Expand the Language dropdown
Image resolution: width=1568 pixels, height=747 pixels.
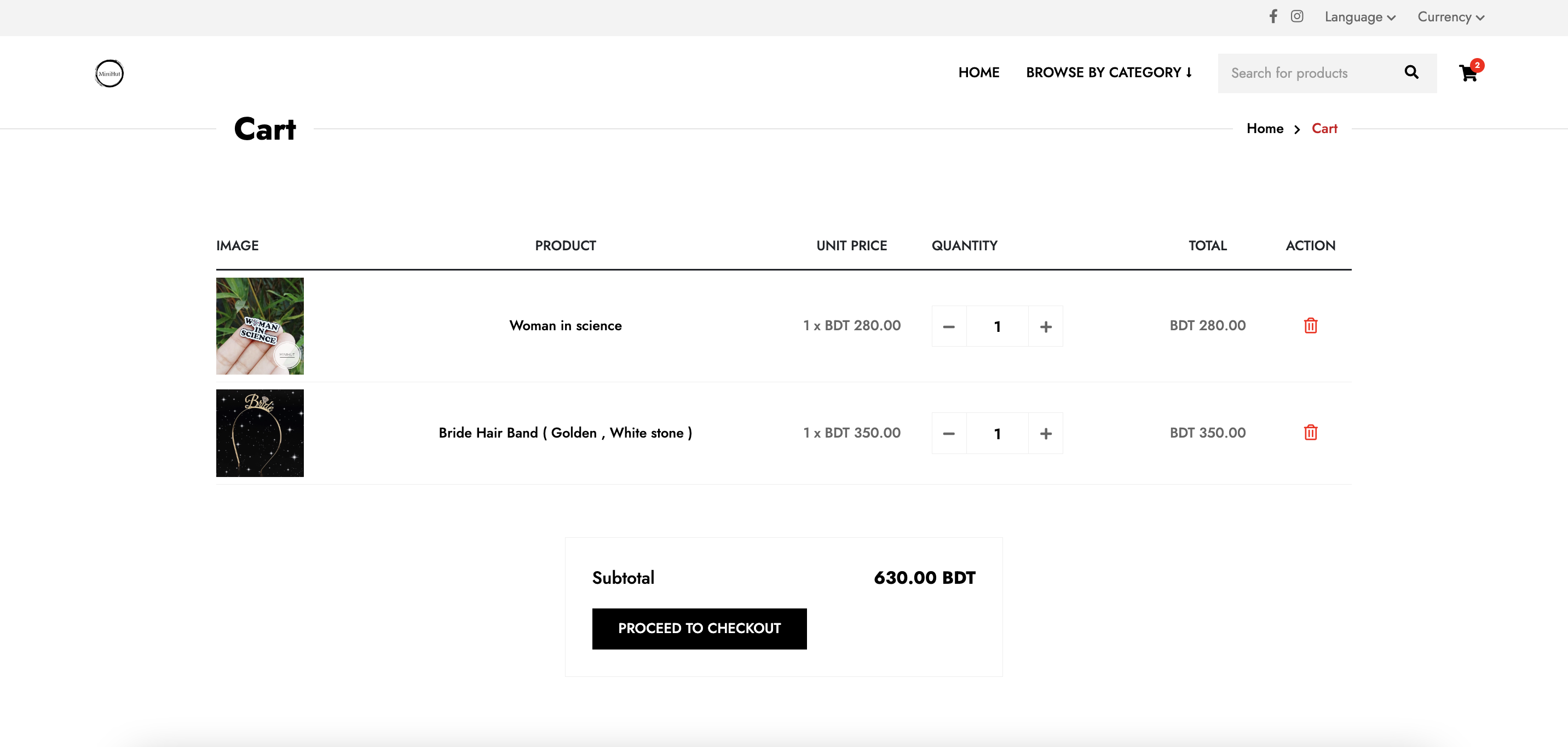pos(1360,17)
